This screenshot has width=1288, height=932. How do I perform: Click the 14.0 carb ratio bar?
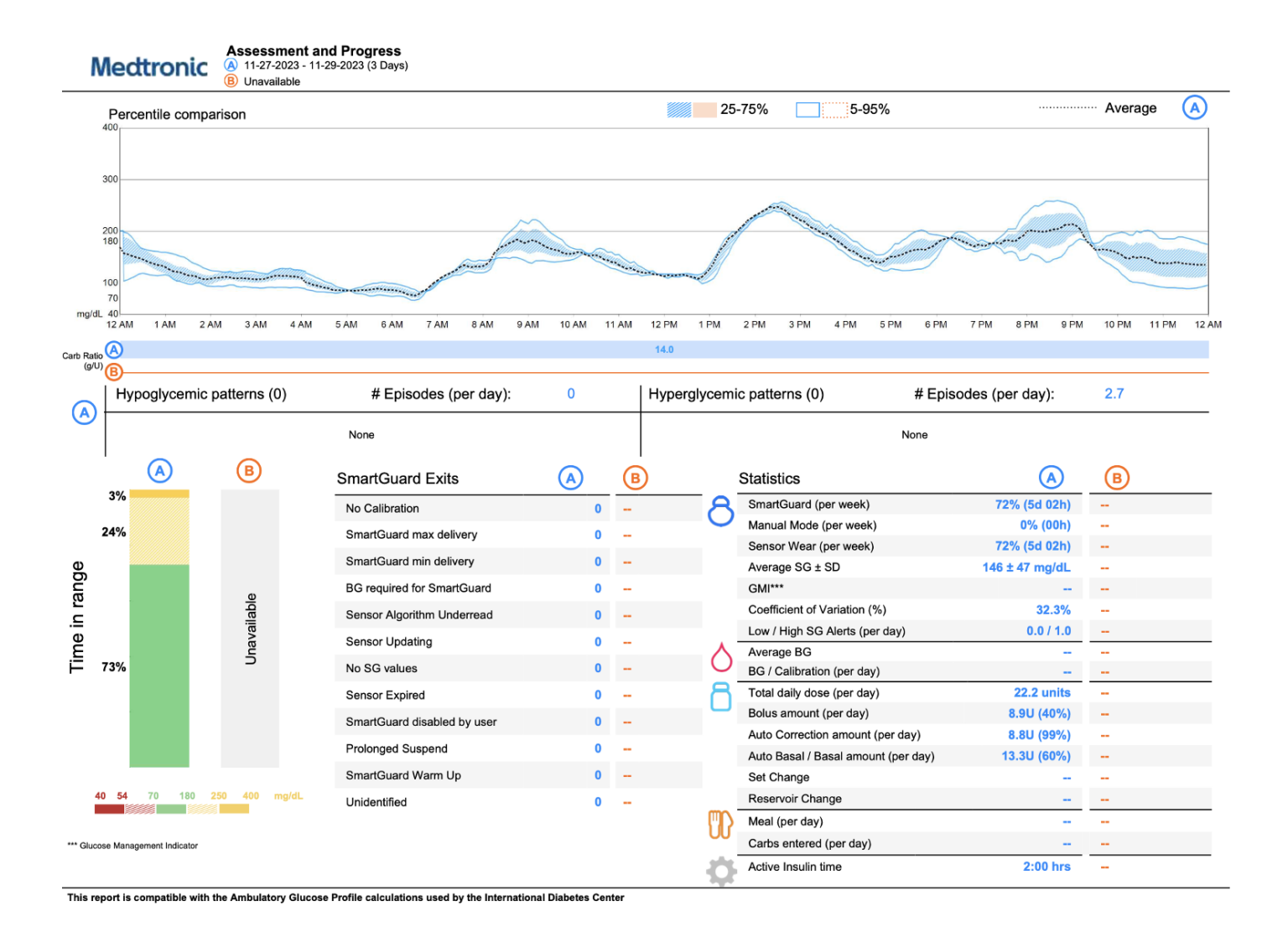[664, 349]
